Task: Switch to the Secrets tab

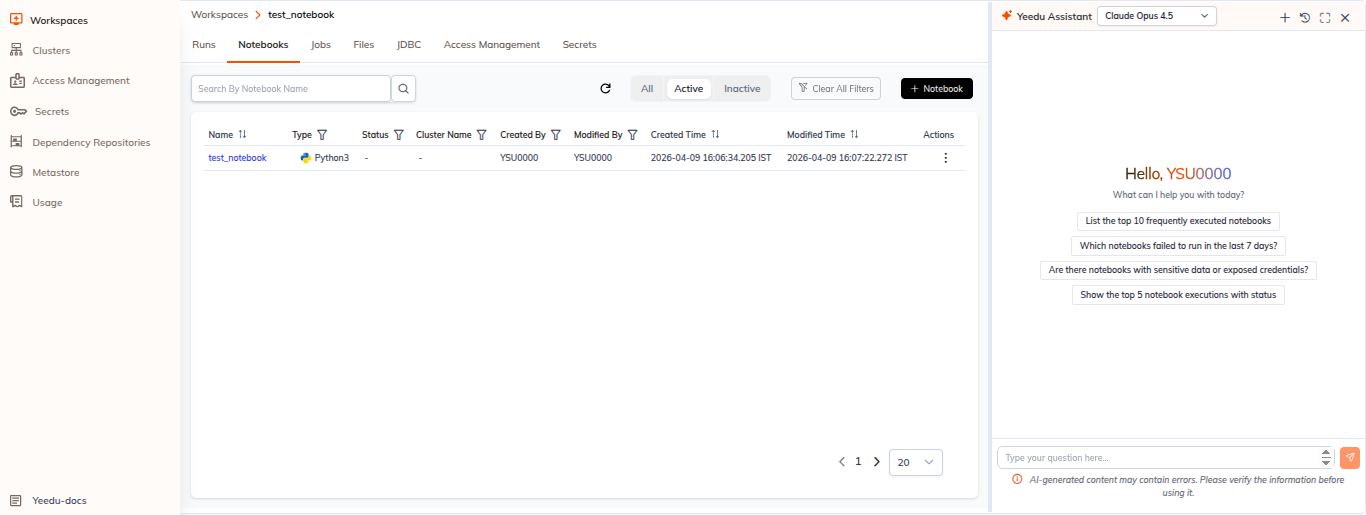Action: click(579, 45)
